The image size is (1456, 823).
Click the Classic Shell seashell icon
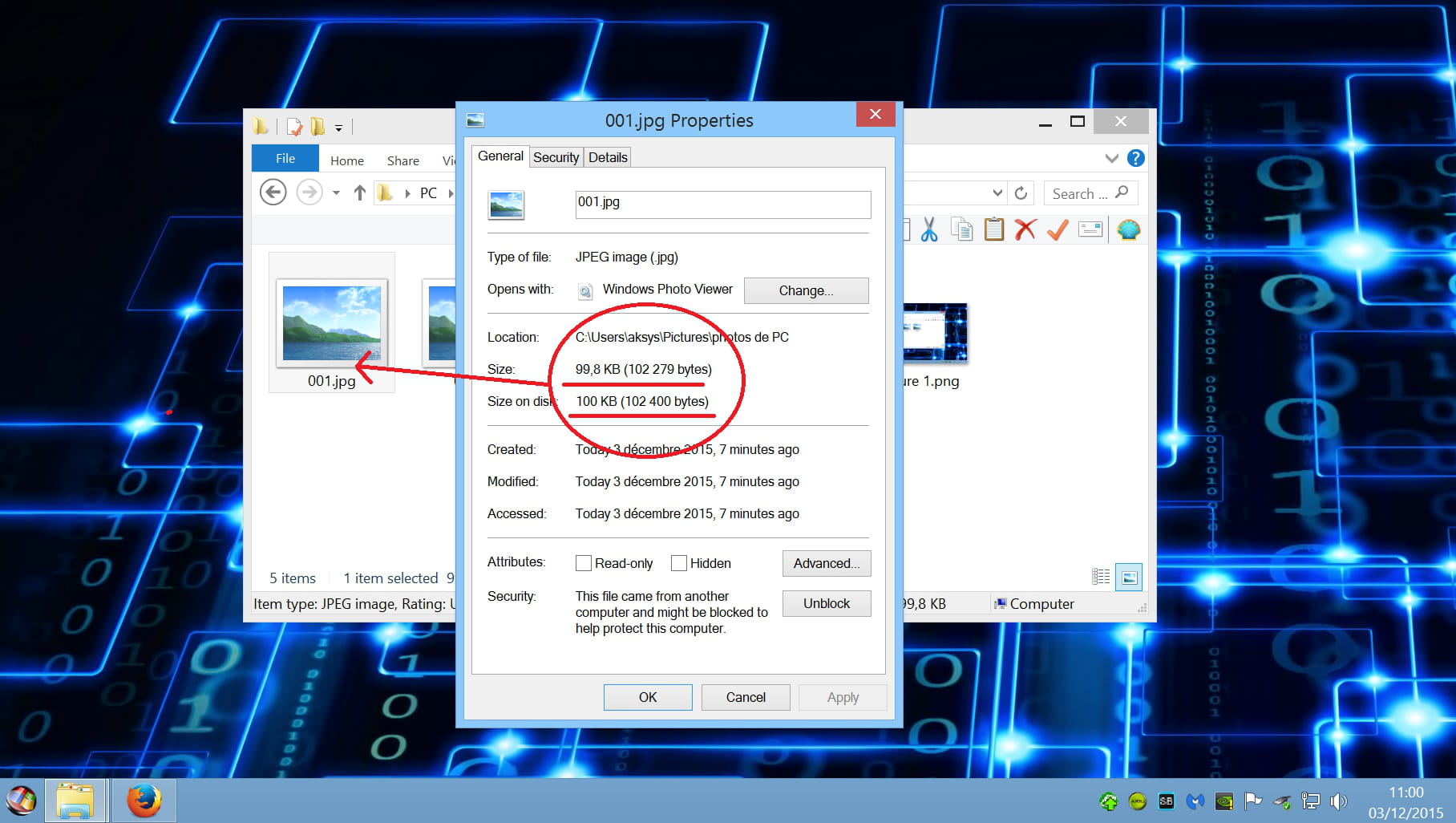(1128, 230)
